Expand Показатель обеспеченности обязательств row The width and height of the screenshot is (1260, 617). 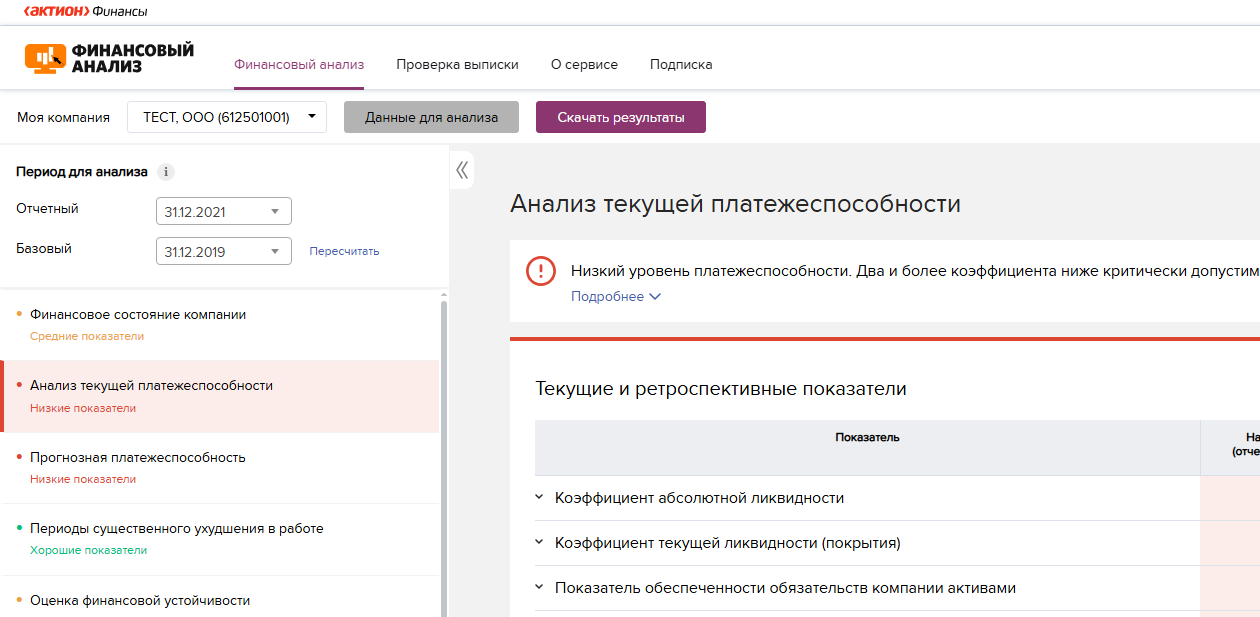point(539,588)
